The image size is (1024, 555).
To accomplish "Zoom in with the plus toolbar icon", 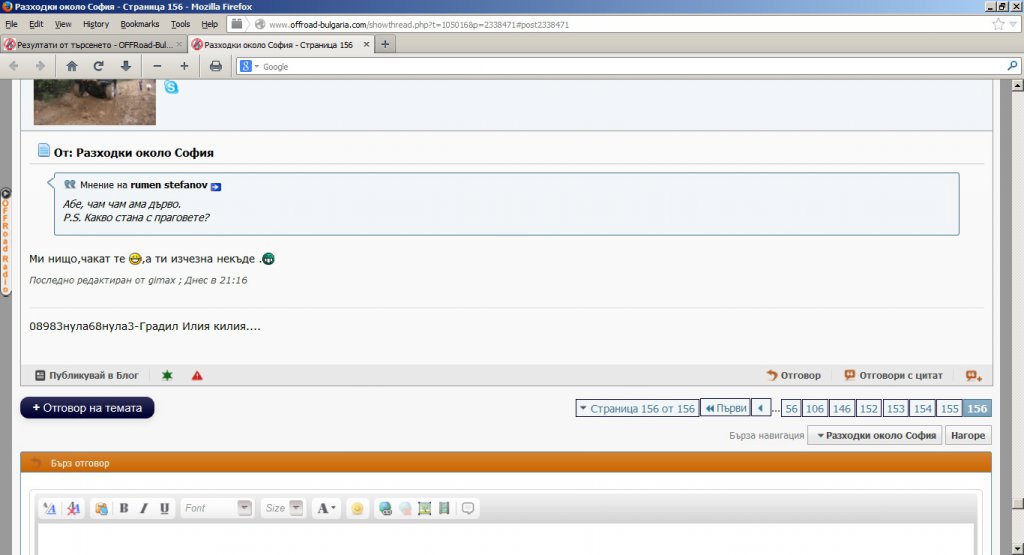I will coord(184,66).
